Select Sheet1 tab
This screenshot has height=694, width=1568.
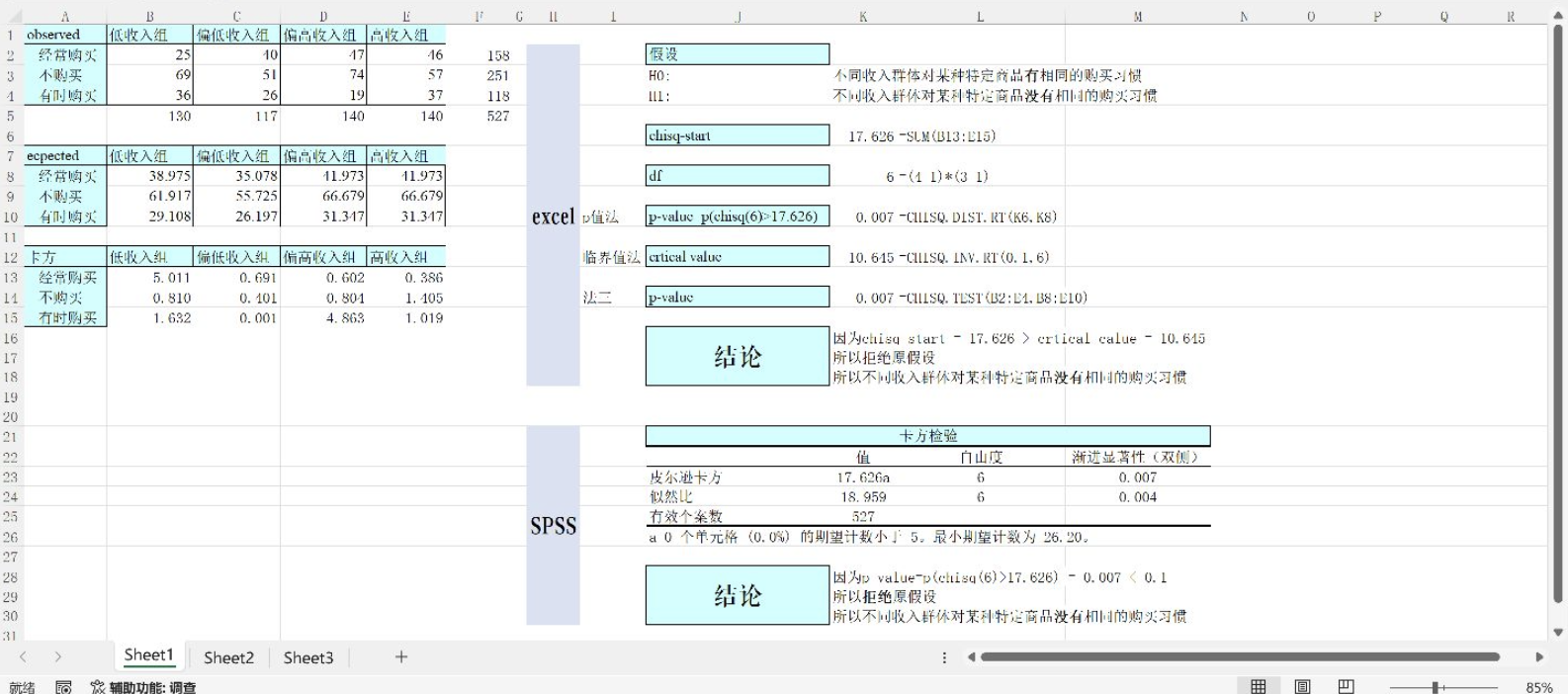click(x=148, y=655)
